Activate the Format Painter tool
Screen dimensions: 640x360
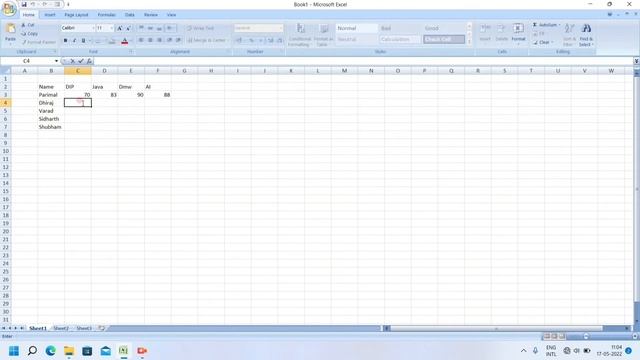pos(38,42)
